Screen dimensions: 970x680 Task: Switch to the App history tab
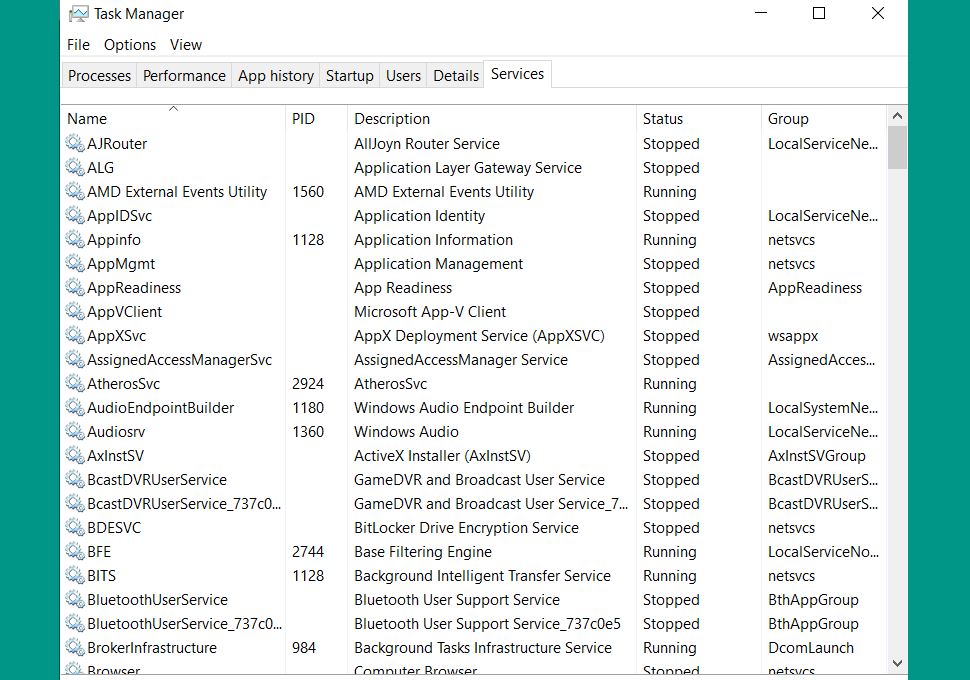(276, 75)
